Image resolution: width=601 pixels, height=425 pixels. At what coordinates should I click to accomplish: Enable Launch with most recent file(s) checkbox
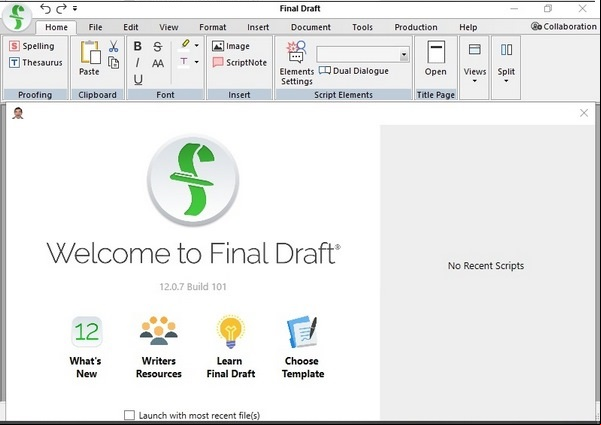click(x=130, y=415)
